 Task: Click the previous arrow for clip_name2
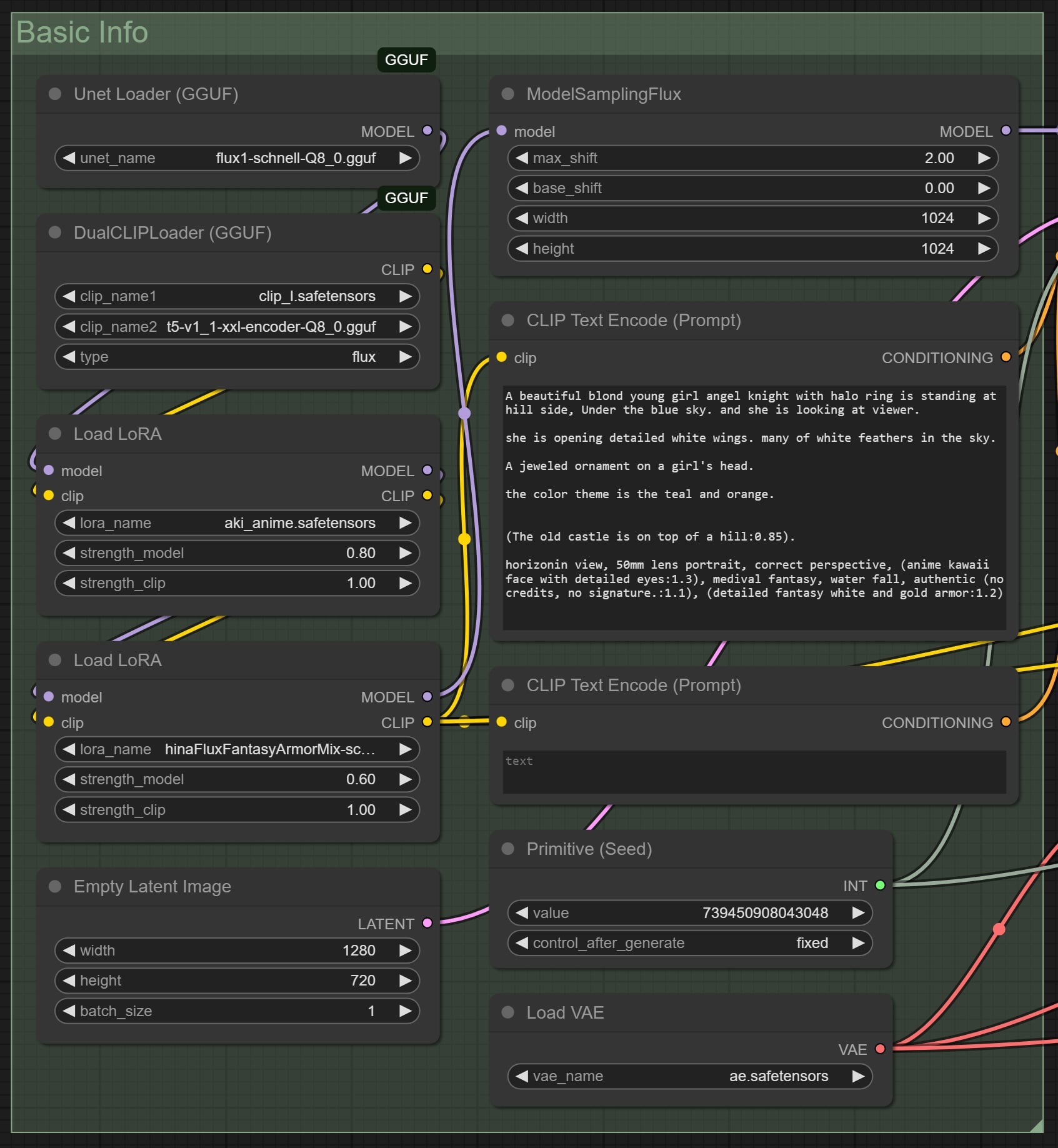pyautogui.click(x=69, y=326)
